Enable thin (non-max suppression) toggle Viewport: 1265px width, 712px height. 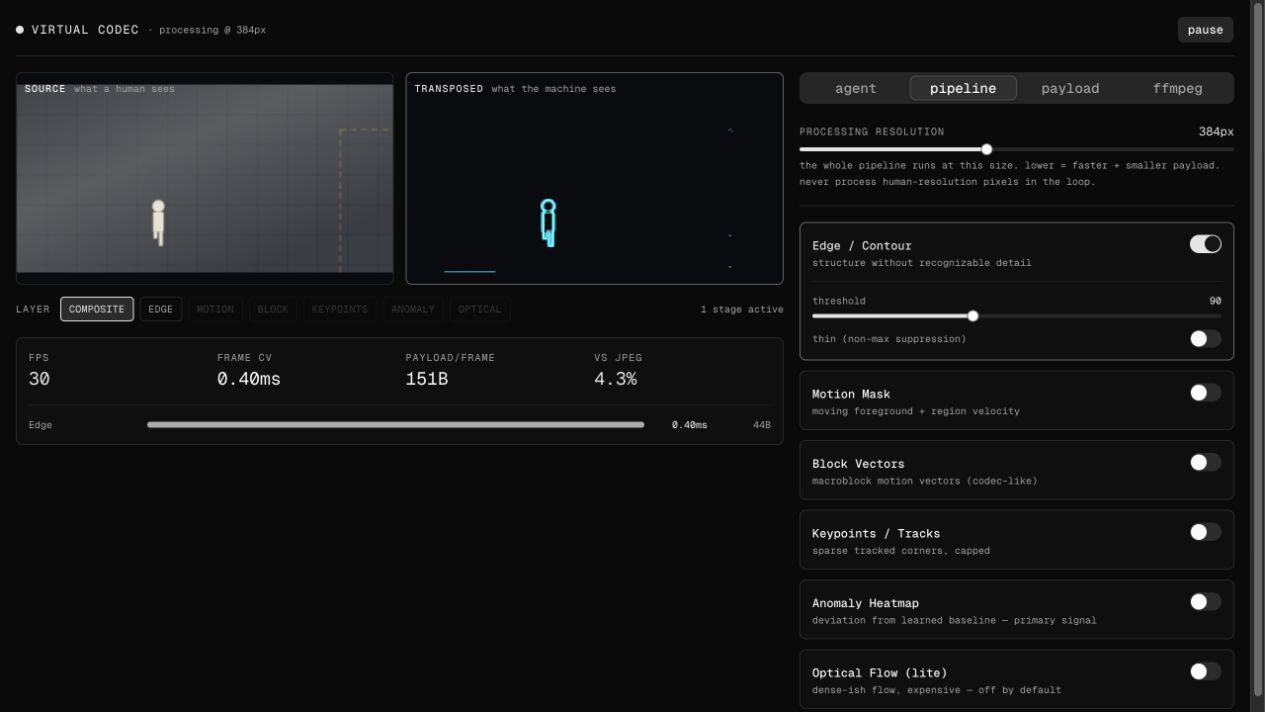coord(1205,338)
